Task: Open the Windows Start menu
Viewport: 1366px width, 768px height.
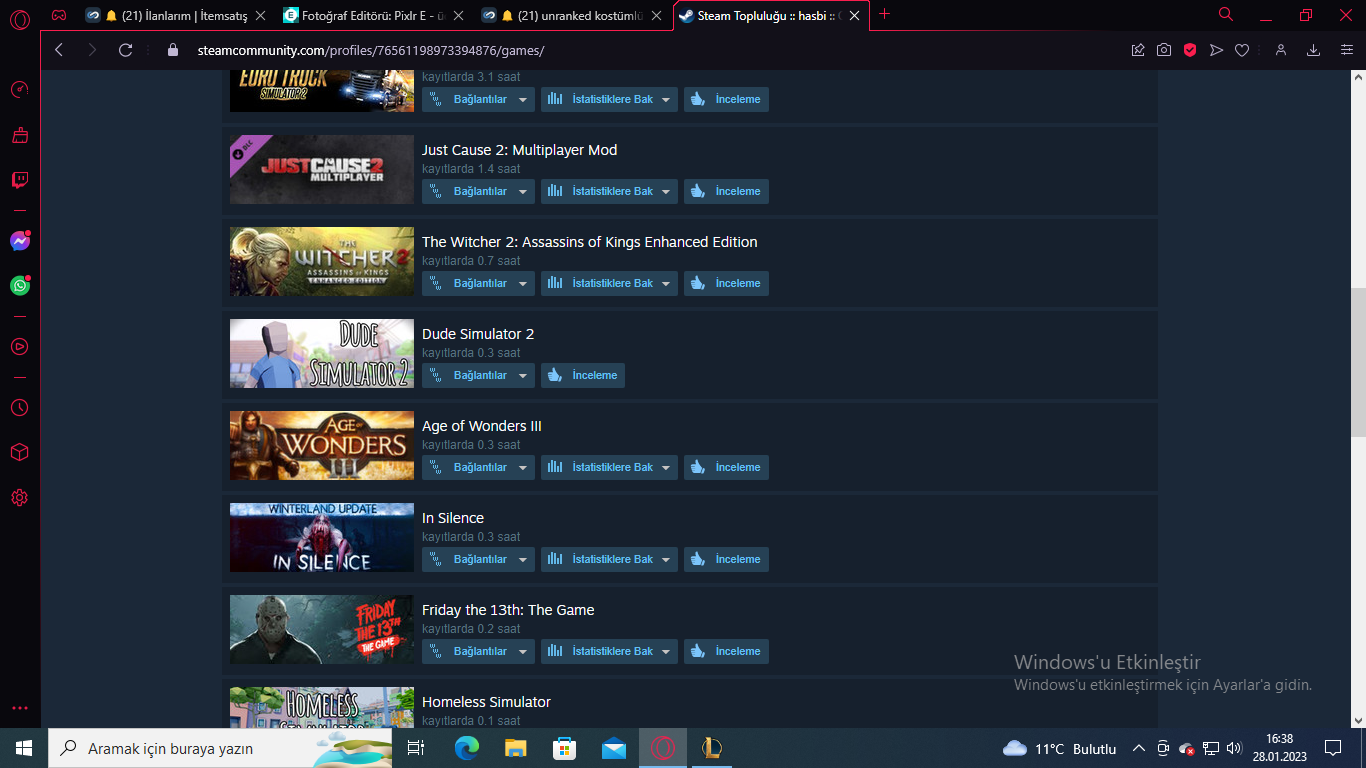Action: click(24, 748)
